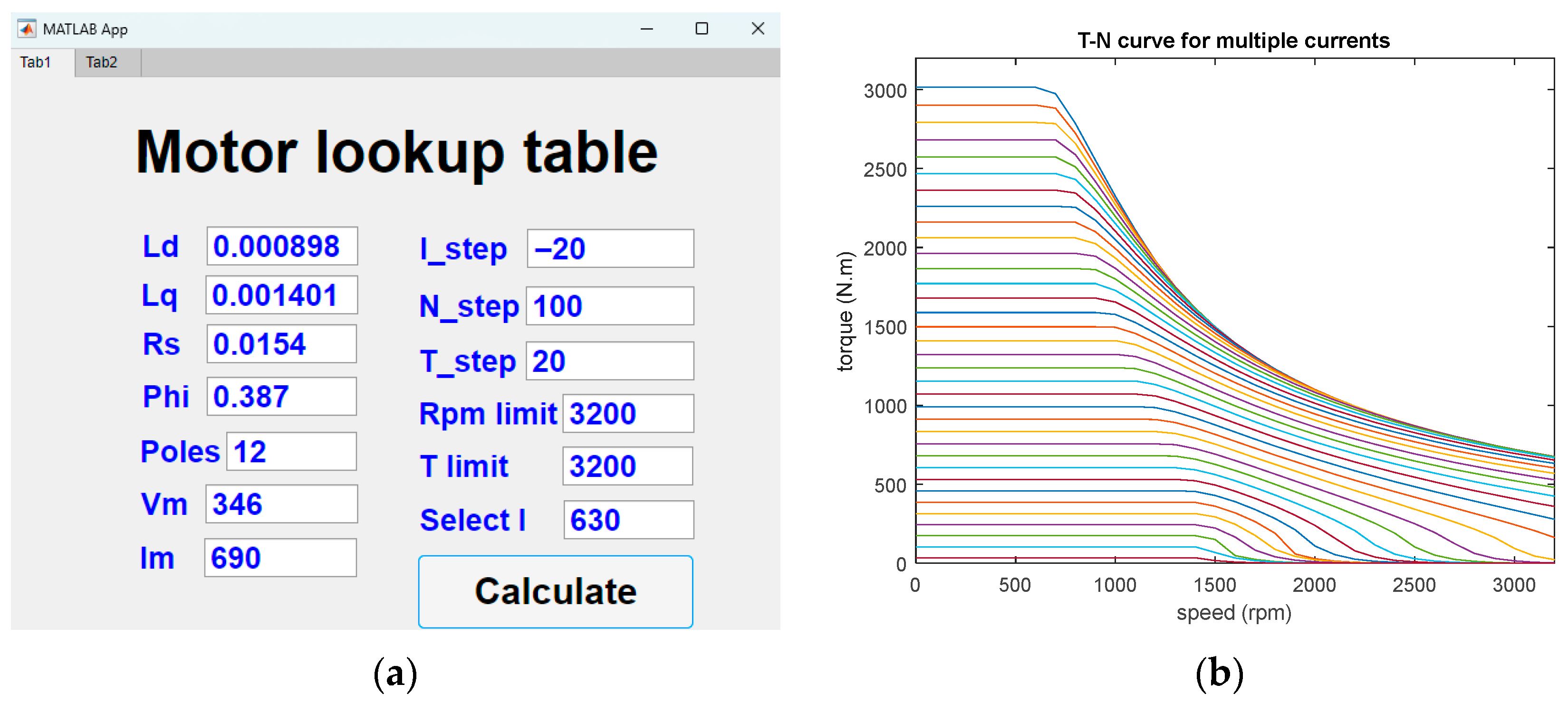1568x703 pixels.
Task: Minimize the MATLAB App window
Action: 646,28
